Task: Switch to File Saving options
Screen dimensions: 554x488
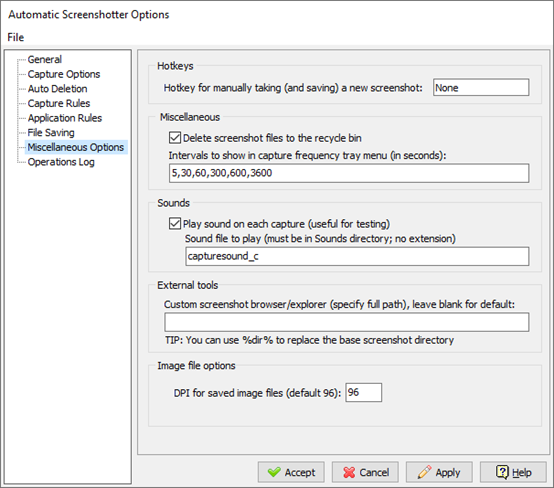Action: click(x=51, y=133)
